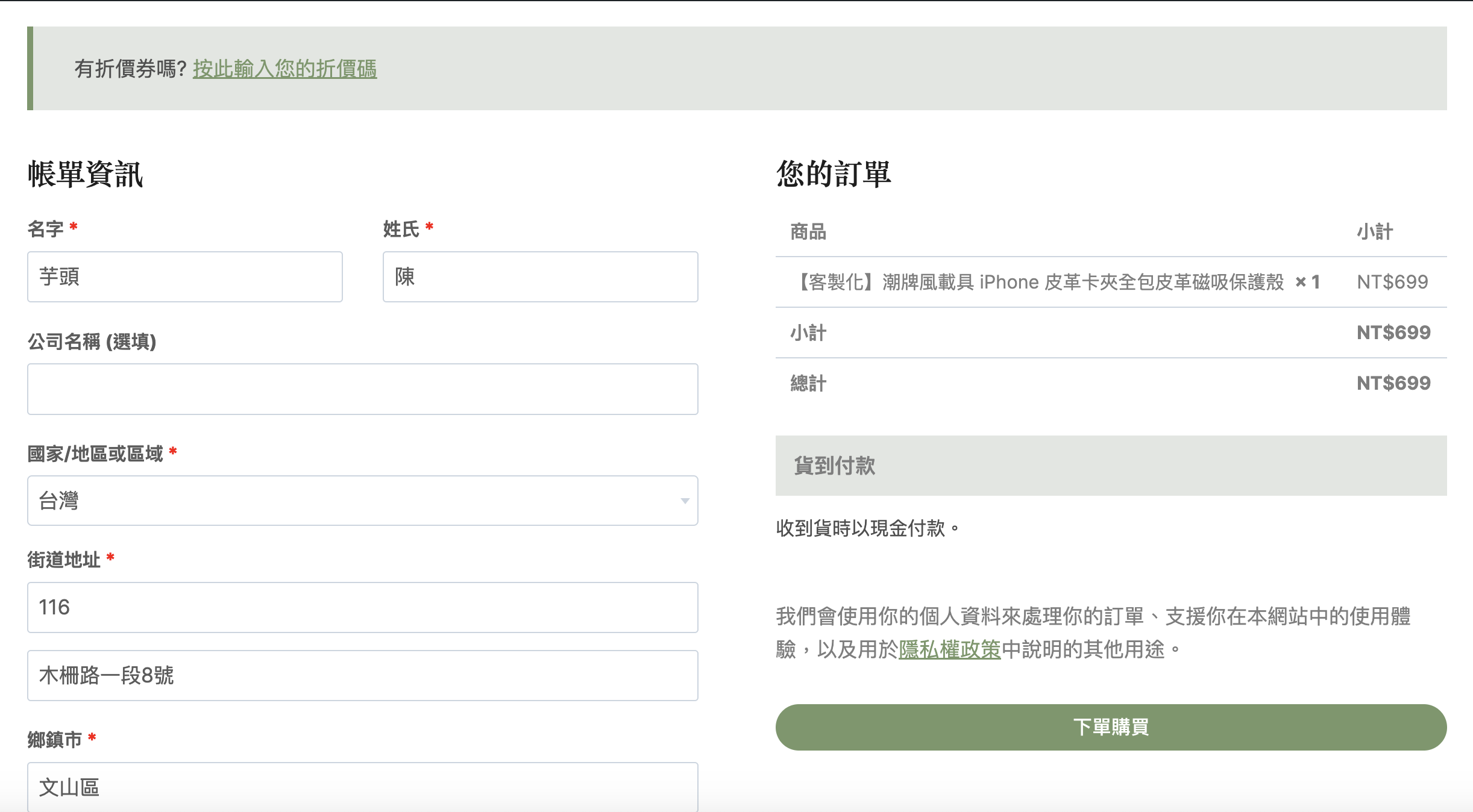This screenshot has width=1473, height=812.
Task: Select the 貨到付款 payment method bar
Action: point(1110,466)
